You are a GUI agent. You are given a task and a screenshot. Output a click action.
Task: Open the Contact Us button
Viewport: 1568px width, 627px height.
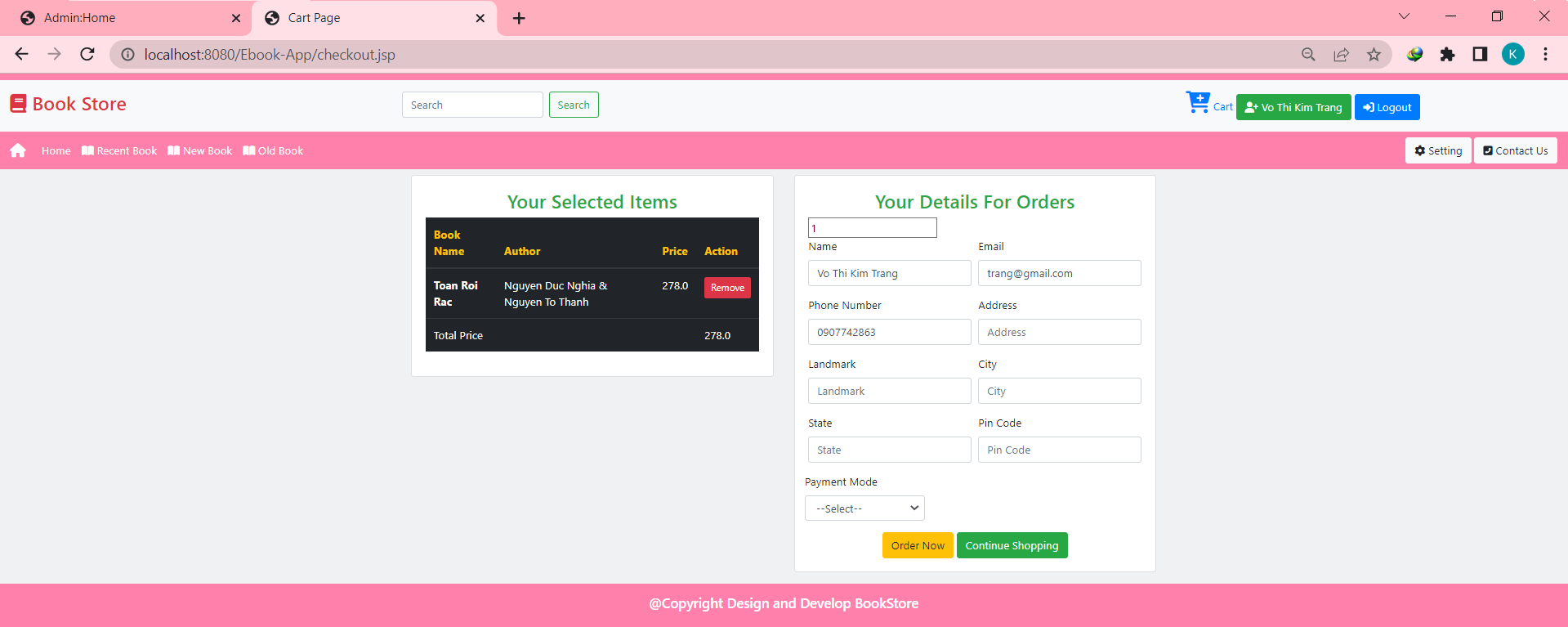pyautogui.click(x=1515, y=150)
